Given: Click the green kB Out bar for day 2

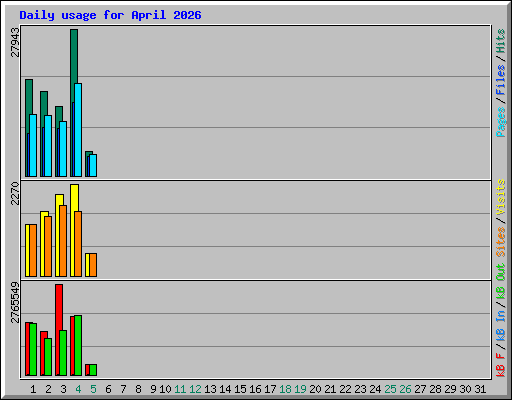Looking at the screenshot, I should [48, 357].
